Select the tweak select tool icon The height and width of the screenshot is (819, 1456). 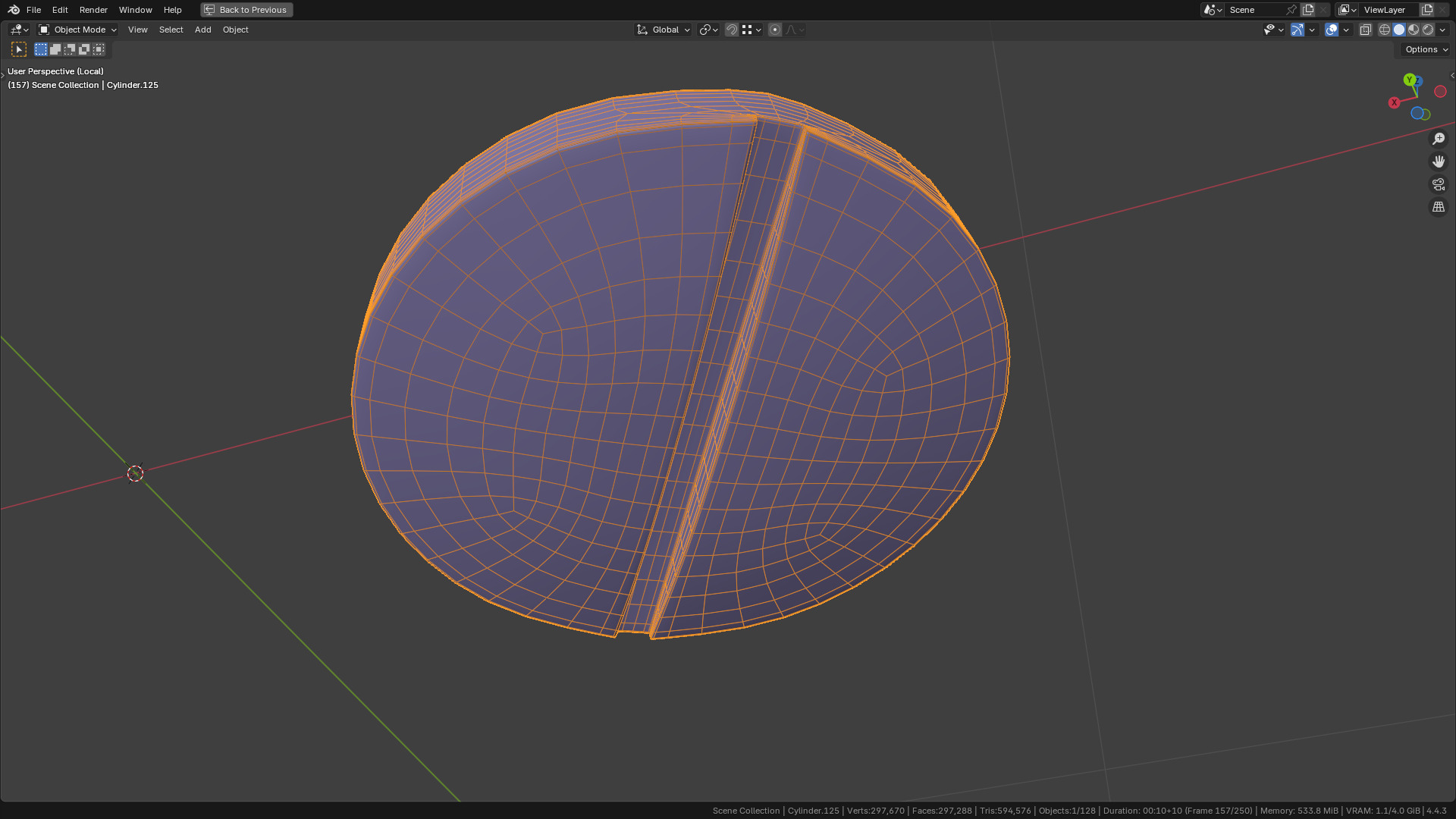point(19,49)
